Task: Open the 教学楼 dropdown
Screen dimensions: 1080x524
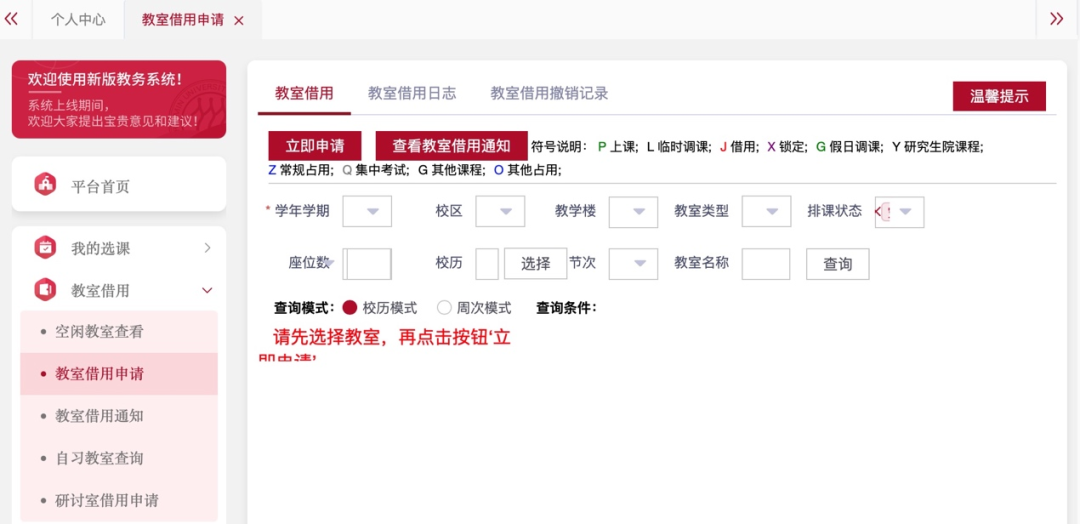Action: 633,212
